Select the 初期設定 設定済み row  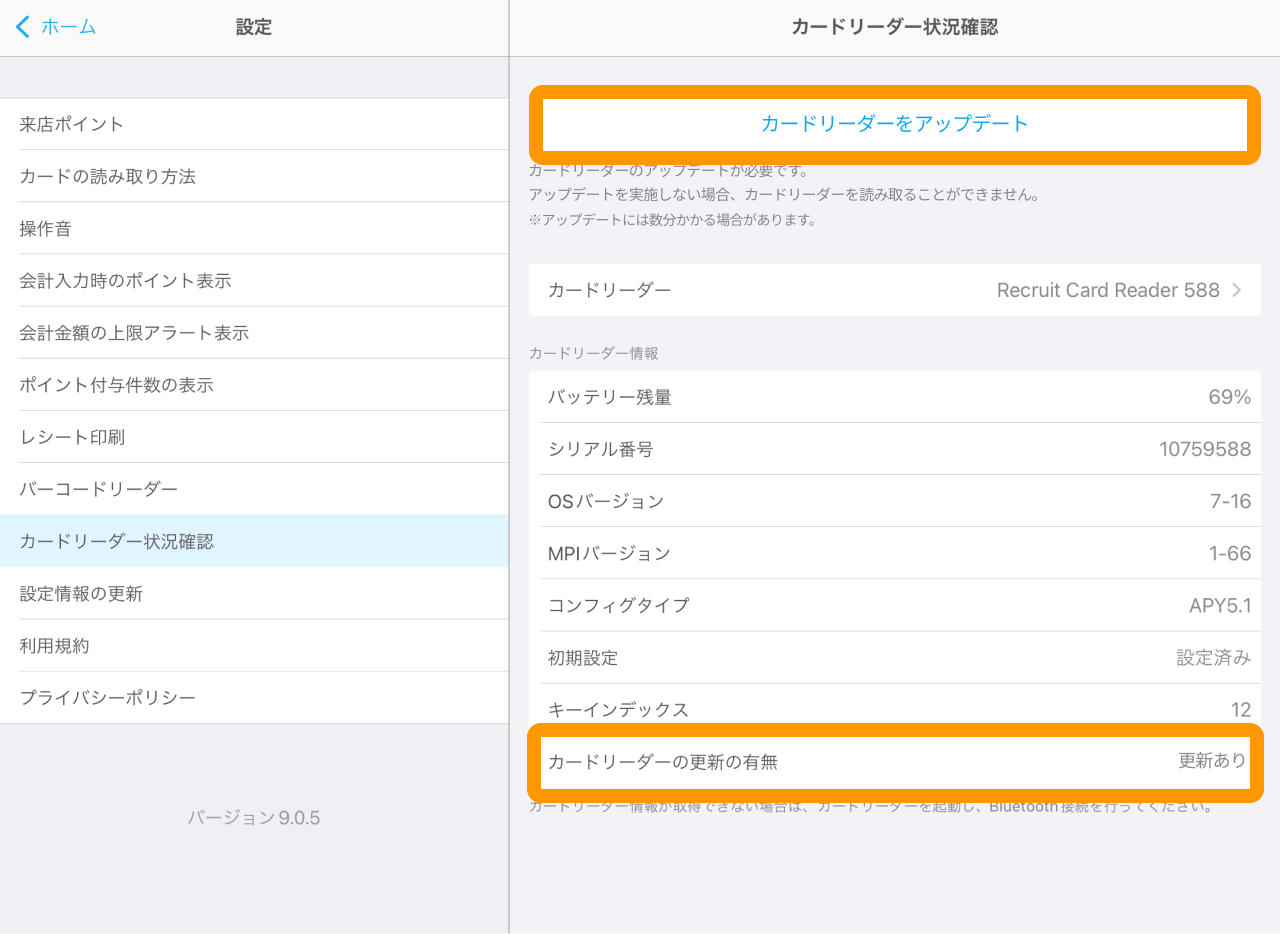click(894, 657)
